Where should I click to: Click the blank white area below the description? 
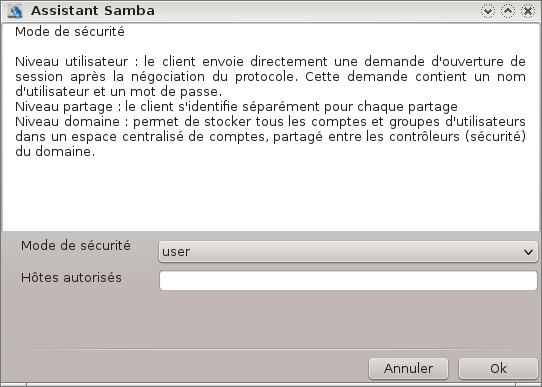pyautogui.click(x=270, y=194)
